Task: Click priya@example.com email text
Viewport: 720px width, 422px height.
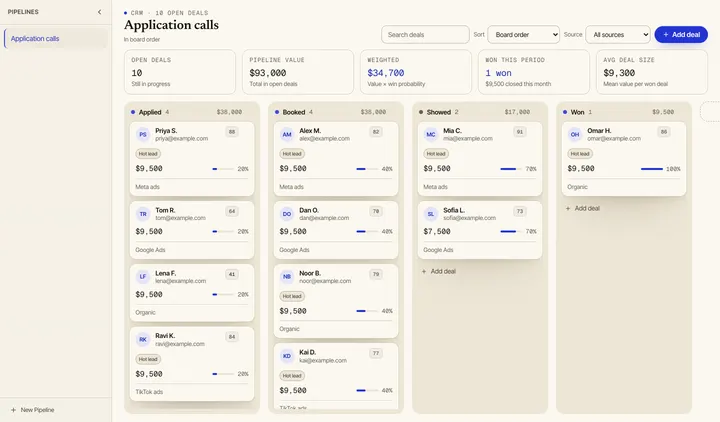Action: pos(181,138)
